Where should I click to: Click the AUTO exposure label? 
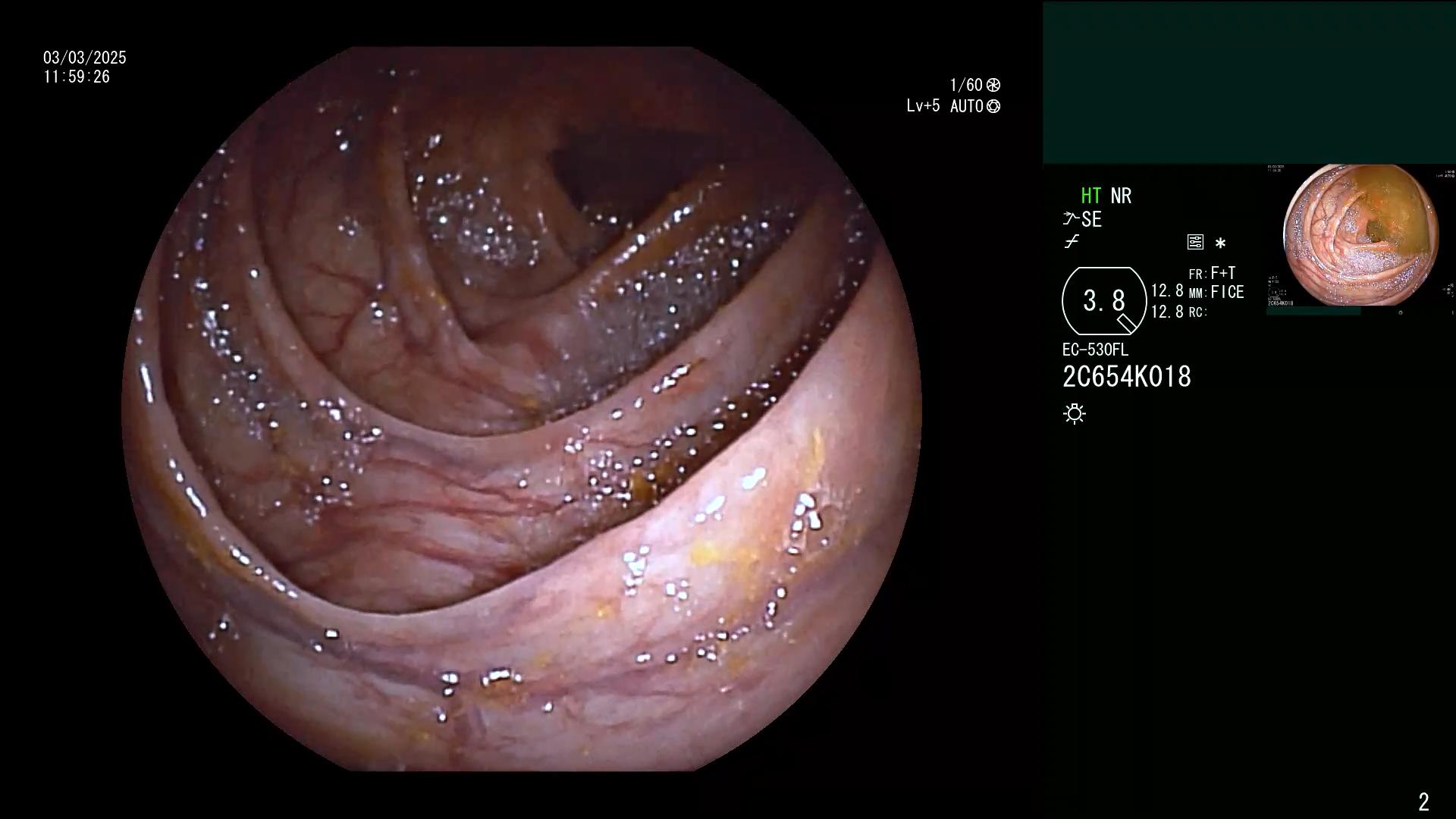pos(967,106)
